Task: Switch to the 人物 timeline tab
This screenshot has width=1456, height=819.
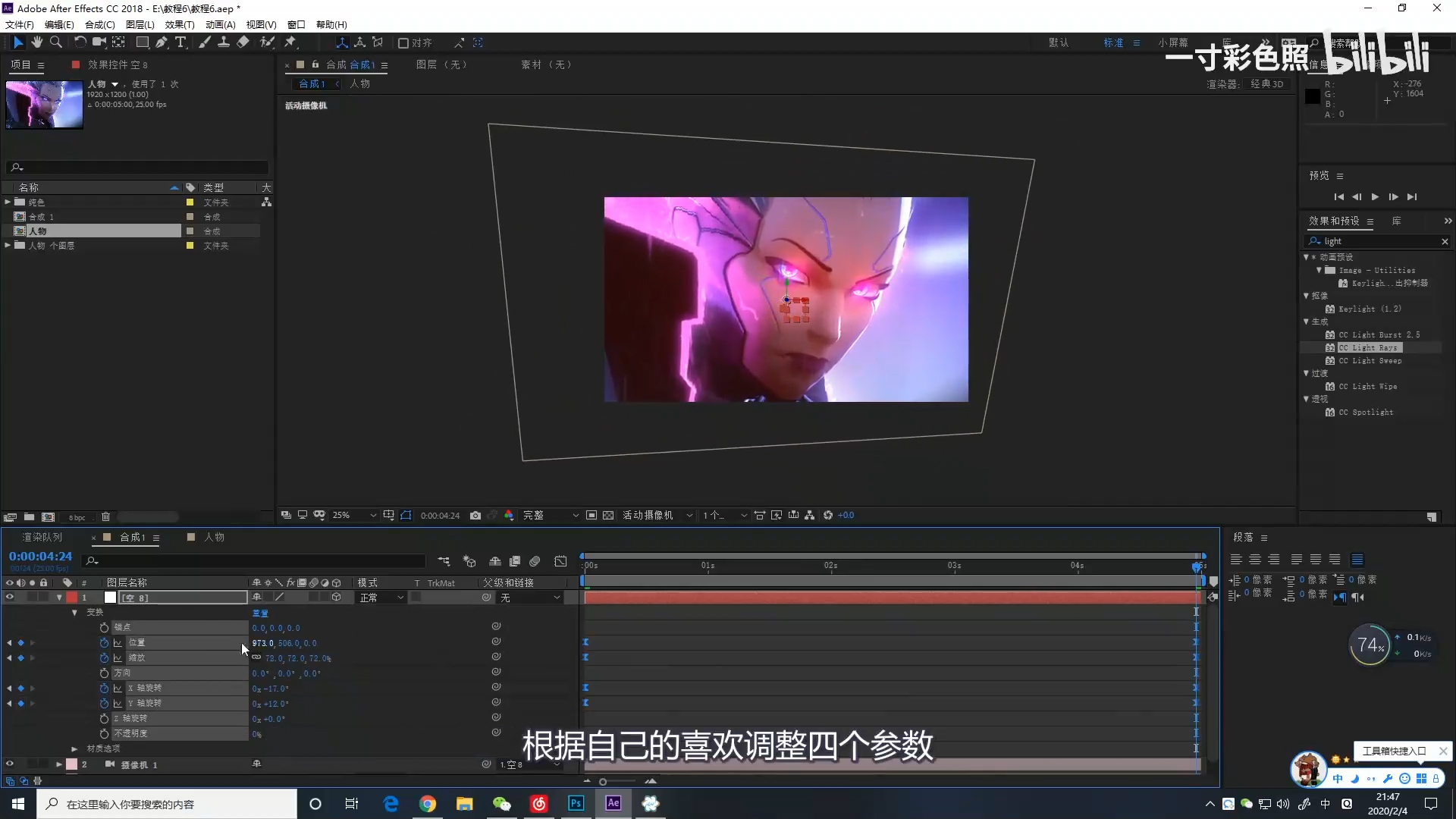Action: pos(214,537)
